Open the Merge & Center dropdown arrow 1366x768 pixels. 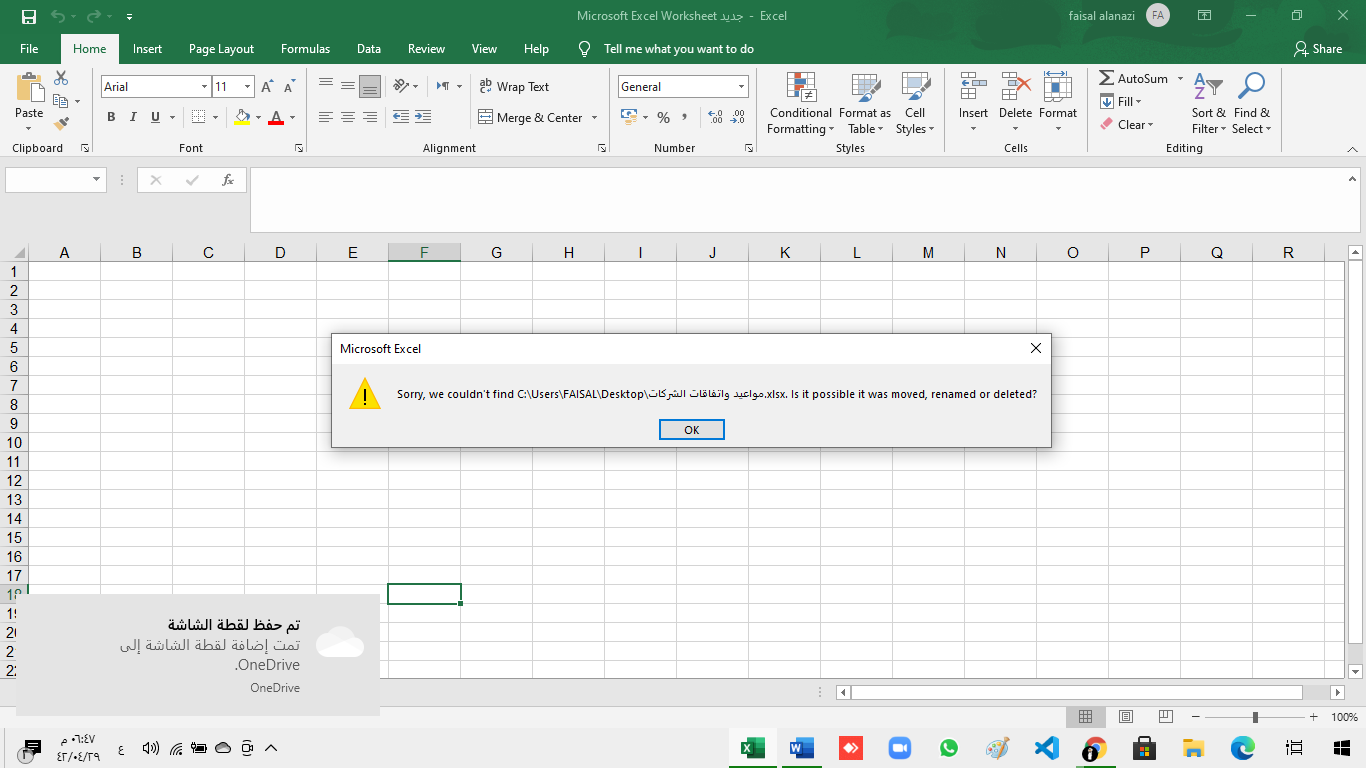pyautogui.click(x=594, y=117)
